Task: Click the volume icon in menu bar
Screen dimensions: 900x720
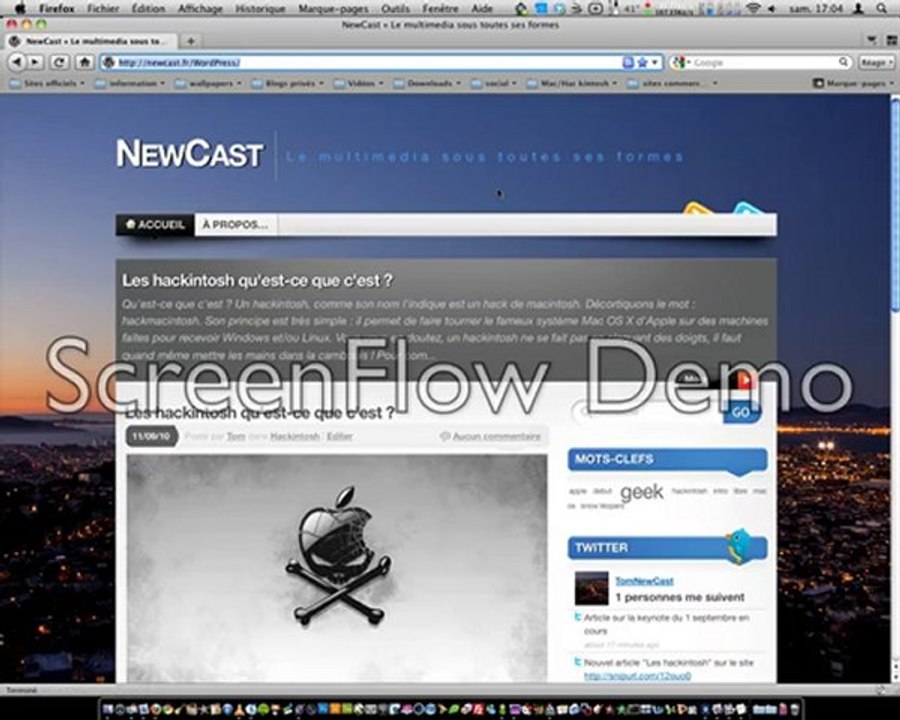Action: click(x=772, y=8)
